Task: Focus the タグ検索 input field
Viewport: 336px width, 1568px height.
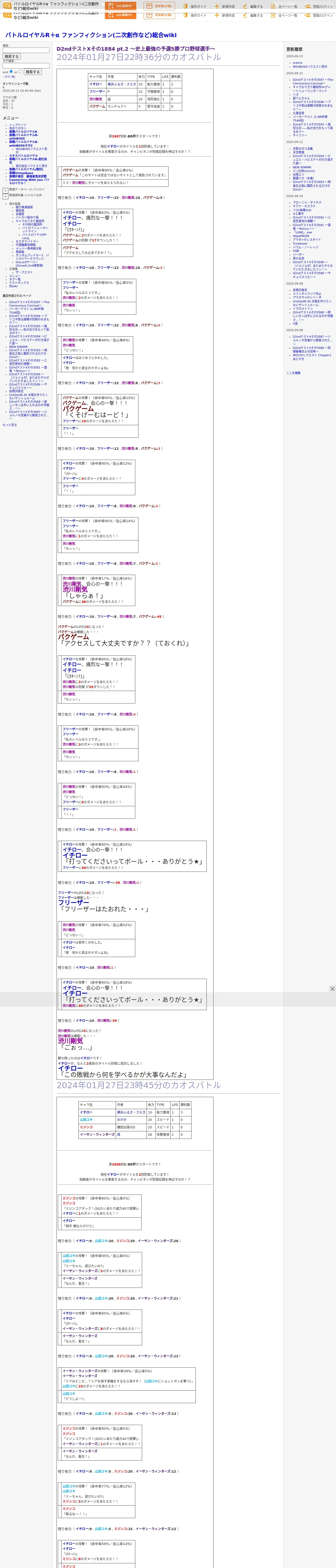Action: coord(26,66)
